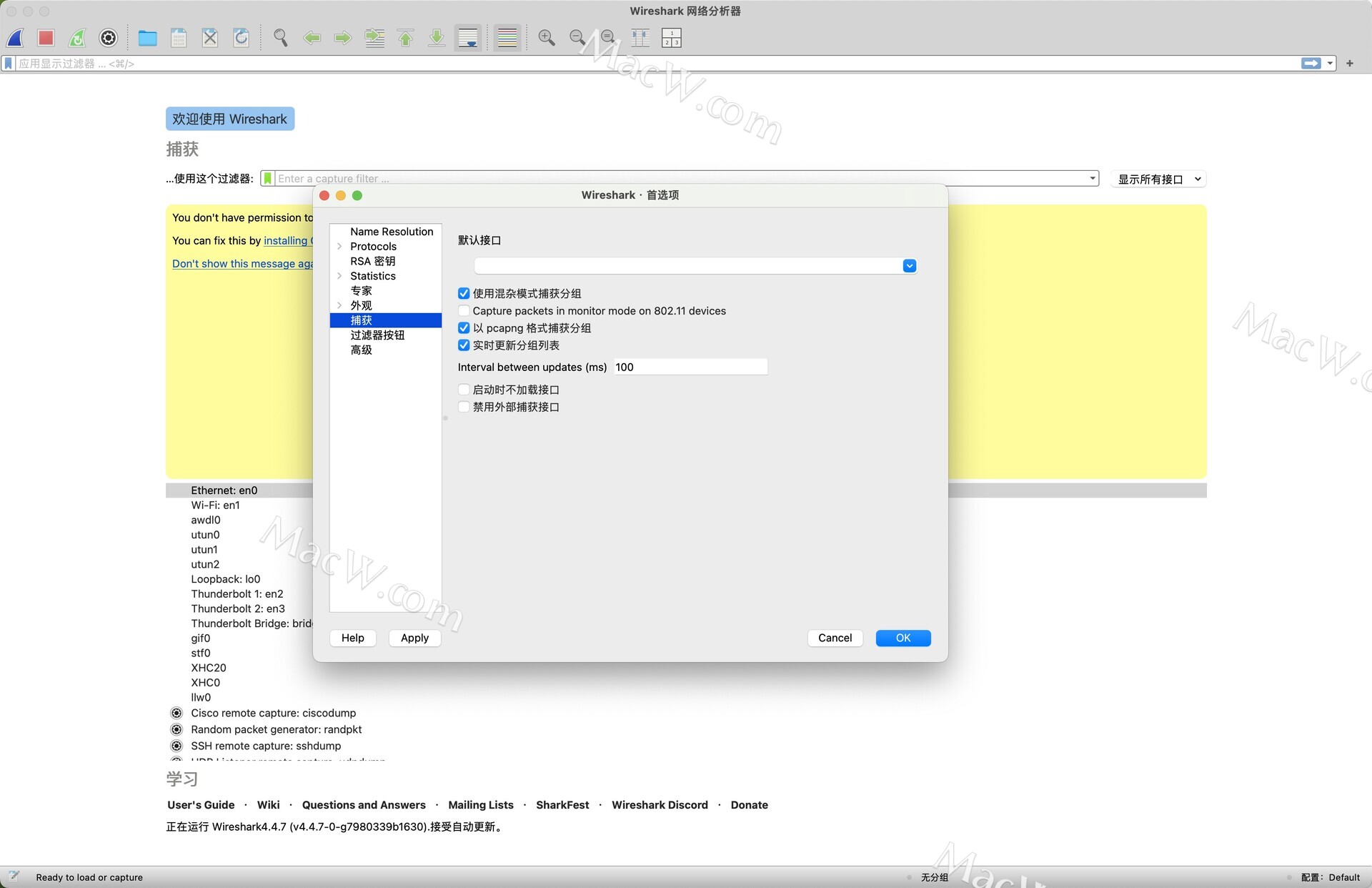Select 捕获 preferences page
The width and height of the screenshot is (1372, 888).
point(386,320)
